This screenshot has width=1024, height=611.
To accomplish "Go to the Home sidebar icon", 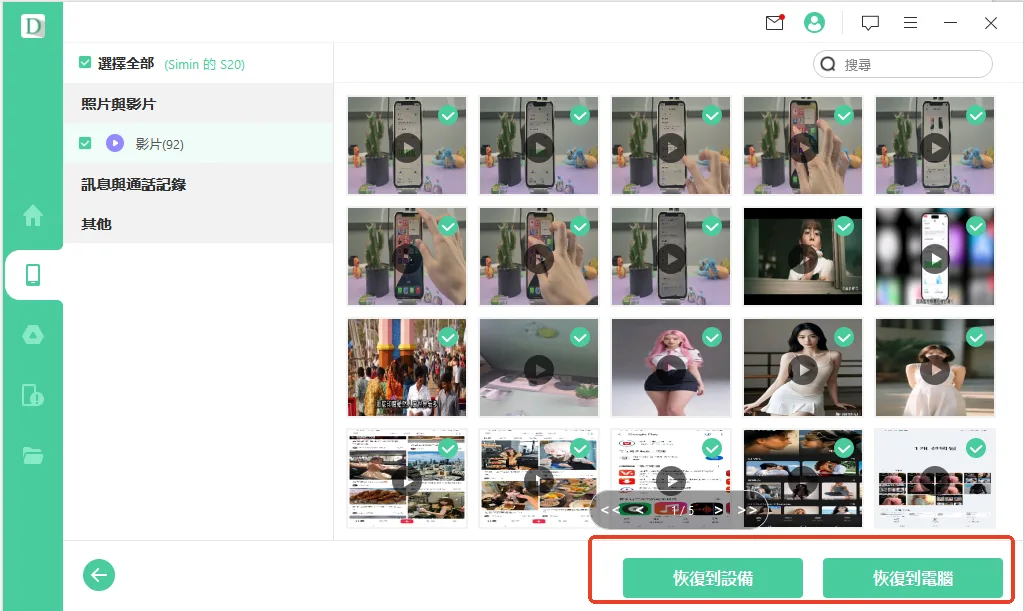I will [x=33, y=215].
